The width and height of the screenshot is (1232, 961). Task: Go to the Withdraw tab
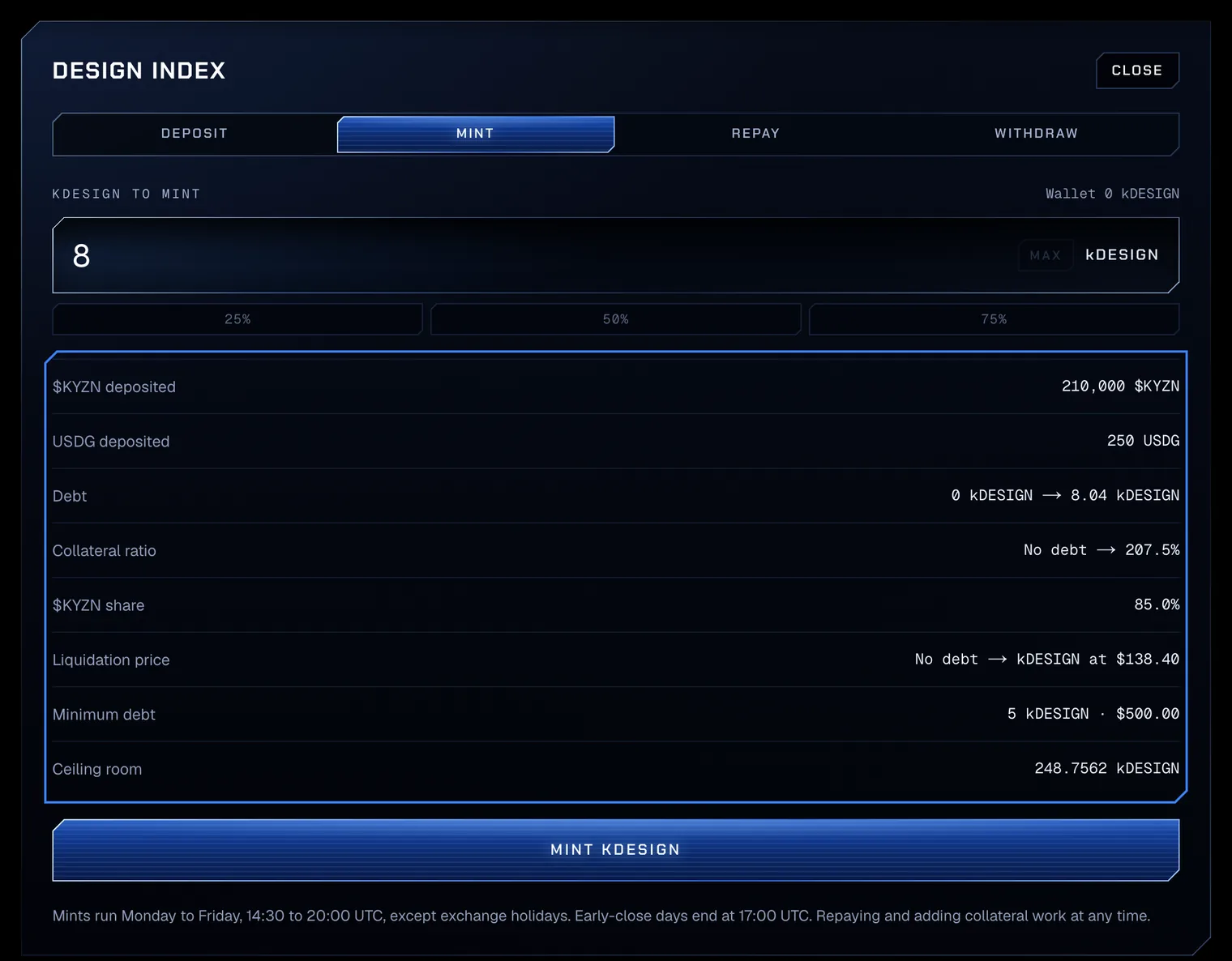[1036, 134]
